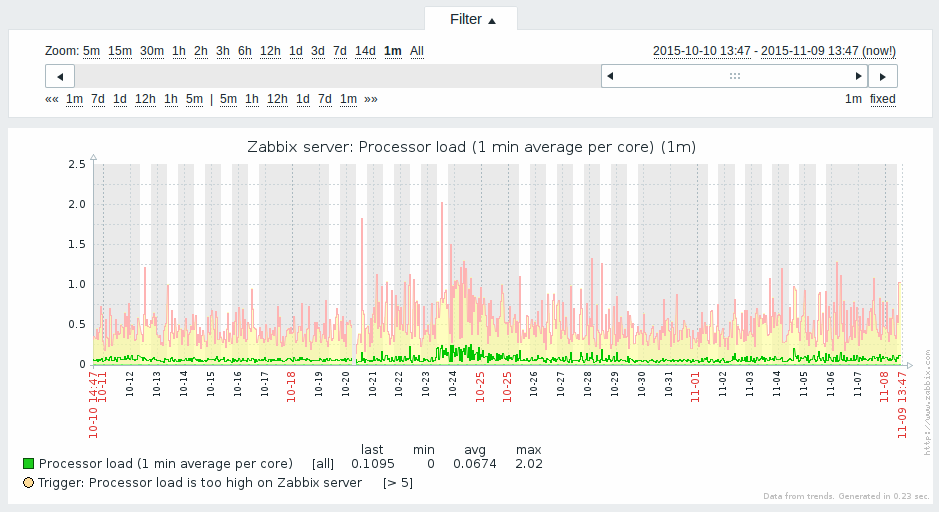The image size is (939, 512).
Task: Toggle the fixed/dynamic period link
Action: [x=883, y=99]
